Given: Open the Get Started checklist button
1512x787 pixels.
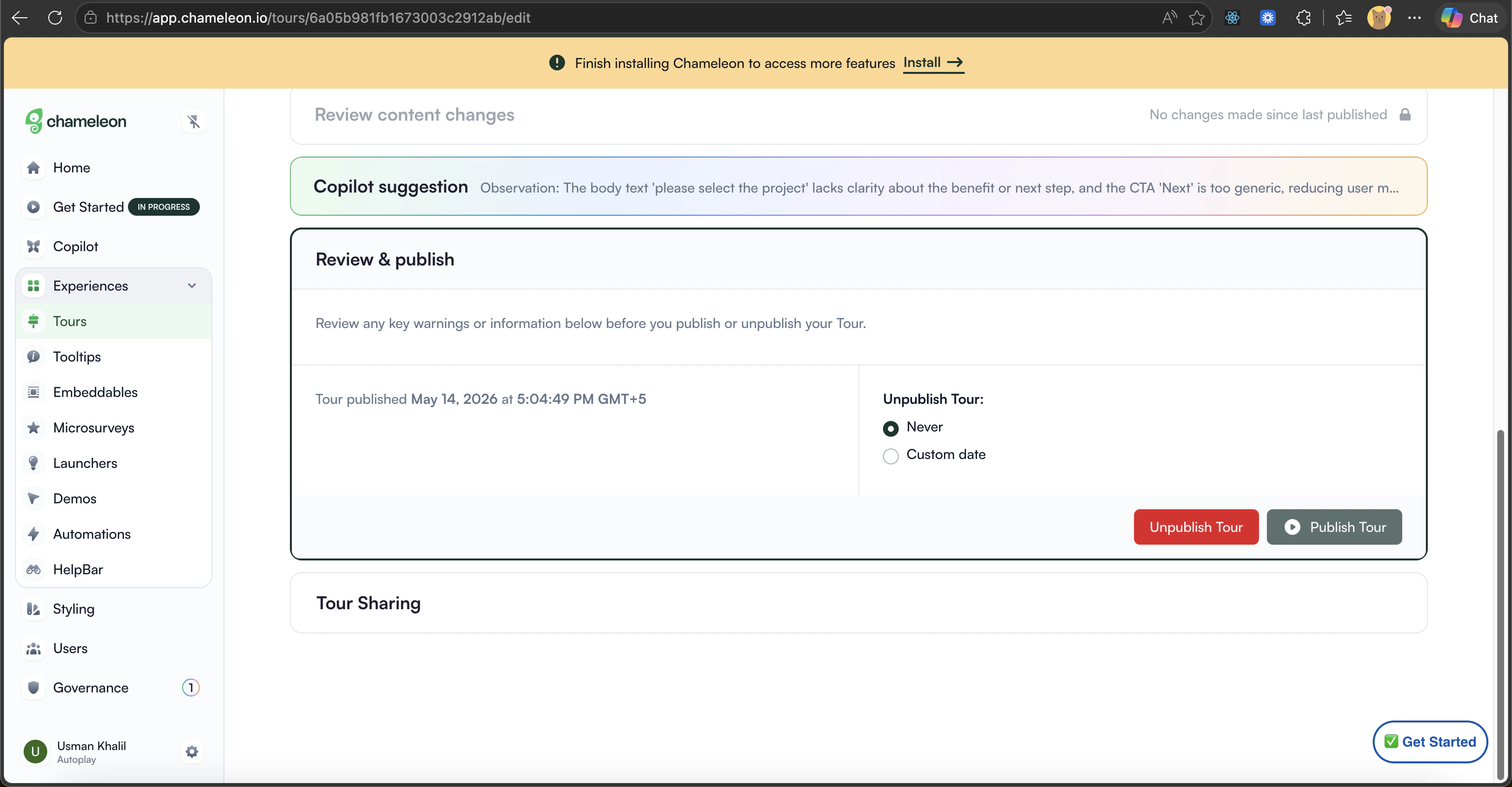Looking at the screenshot, I should tap(1430, 742).
